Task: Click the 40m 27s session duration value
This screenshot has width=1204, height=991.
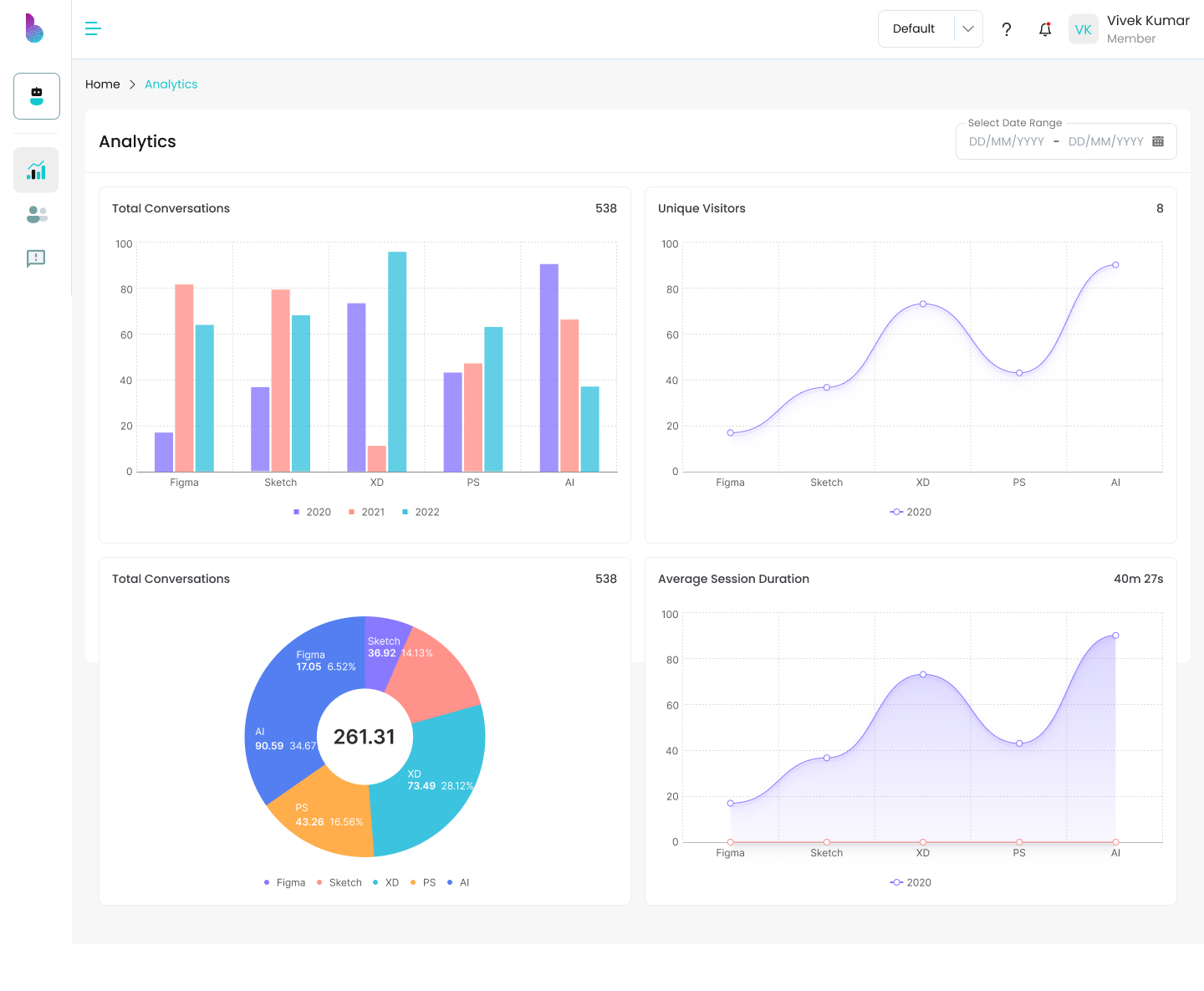Action: coord(1138,578)
